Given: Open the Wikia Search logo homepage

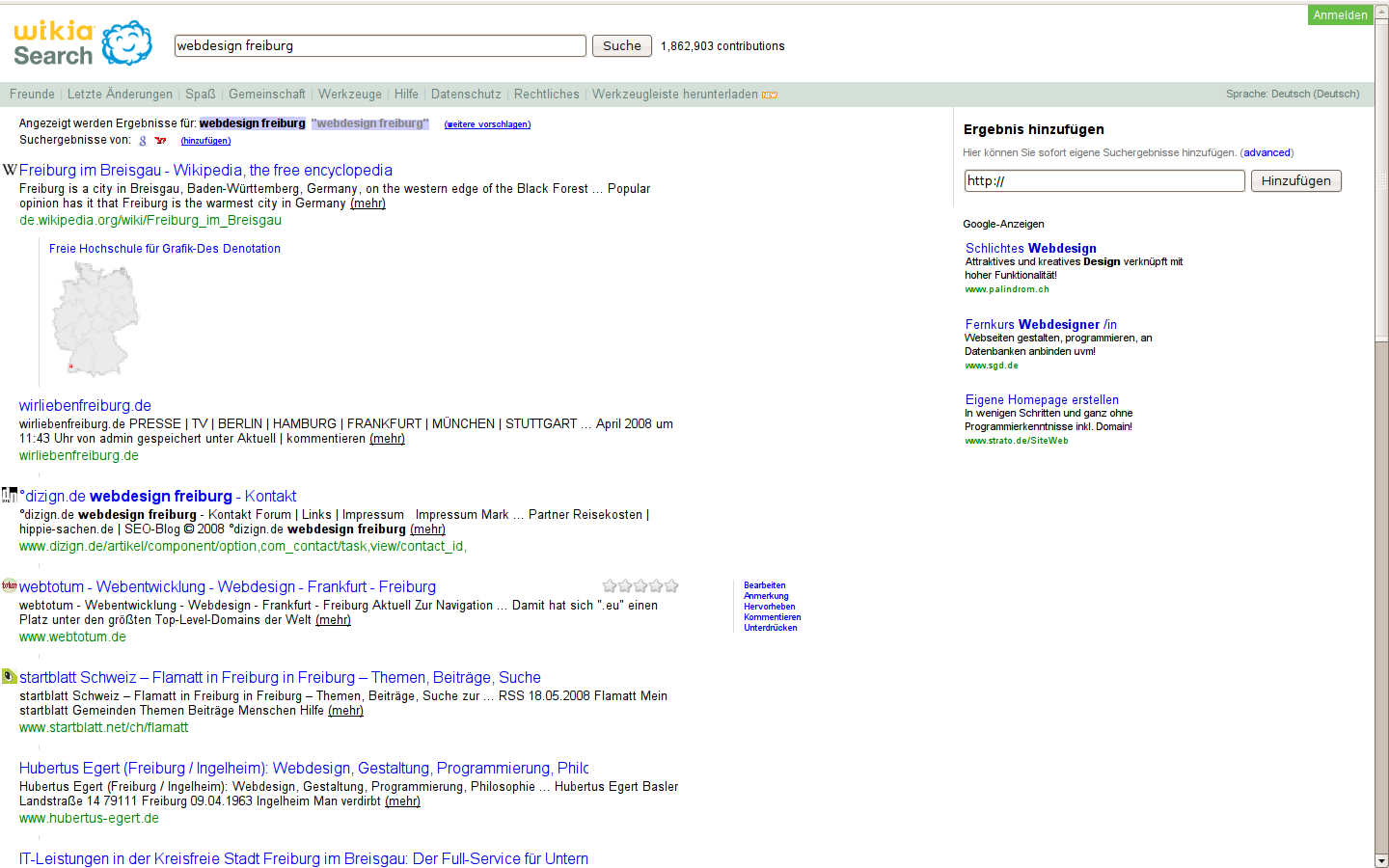Looking at the screenshot, I should coord(83,43).
